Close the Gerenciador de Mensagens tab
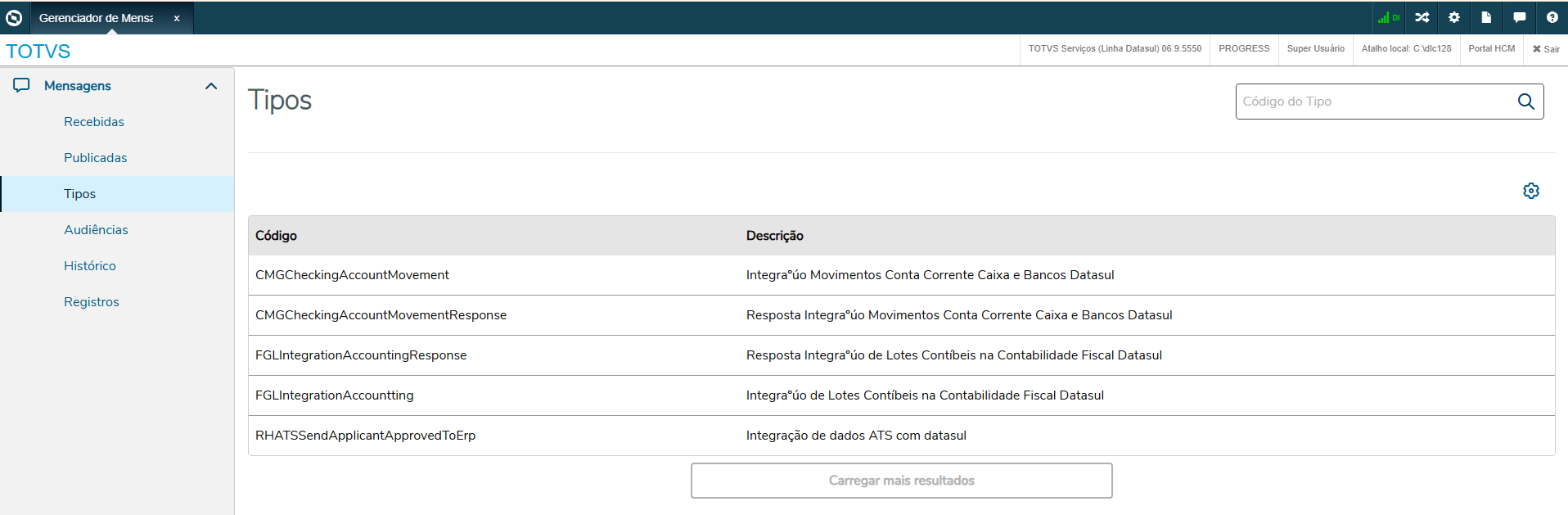The height and width of the screenshot is (515, 1568). pyautogui.click(x=177, y=18)
